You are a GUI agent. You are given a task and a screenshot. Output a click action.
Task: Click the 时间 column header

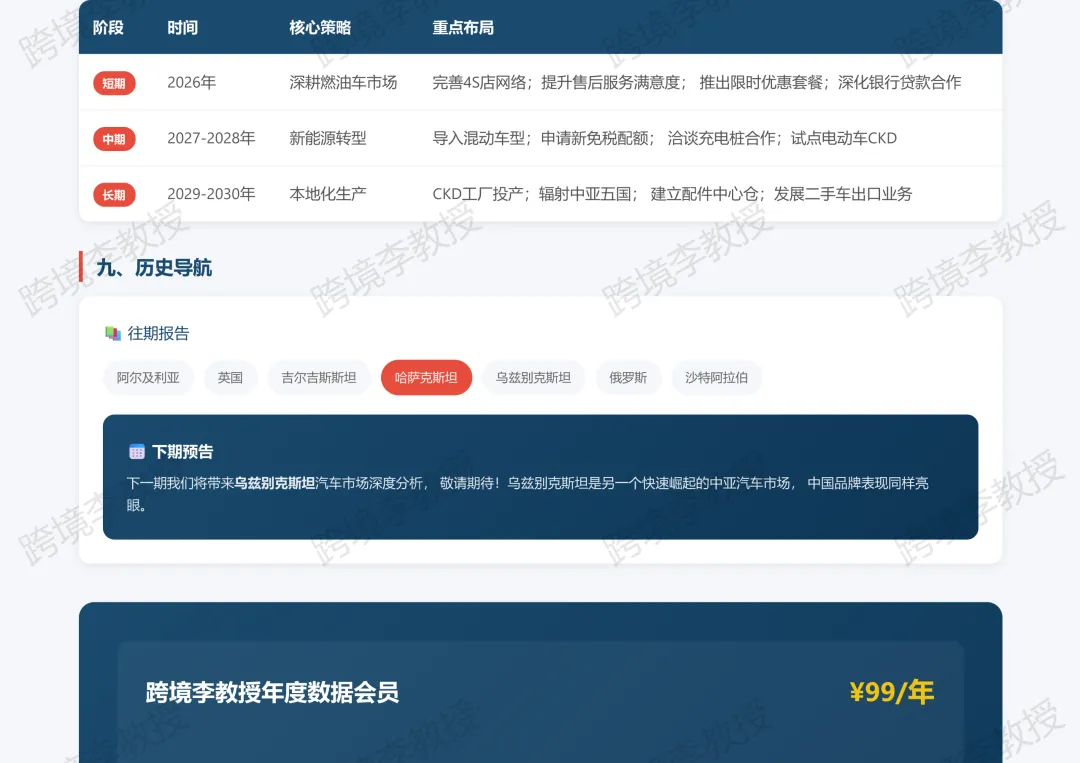pyautogui.click(x=183, y=28)
